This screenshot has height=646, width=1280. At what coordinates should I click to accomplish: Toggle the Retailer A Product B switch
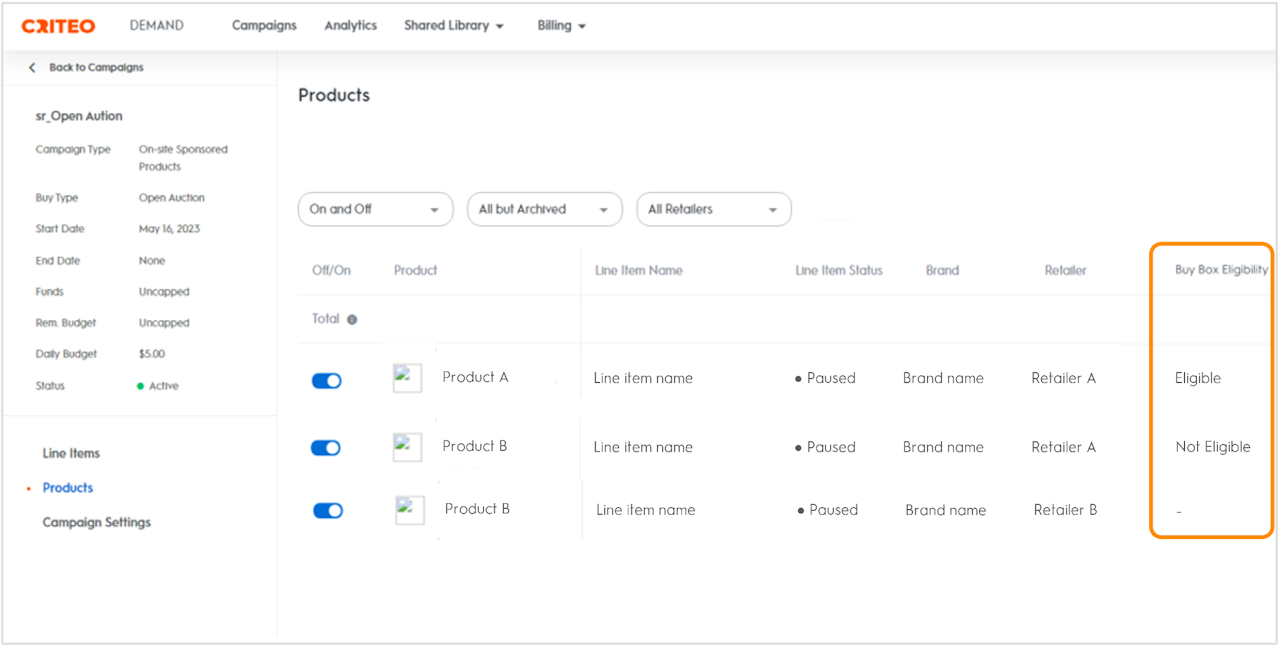click(x=326, y=448)
